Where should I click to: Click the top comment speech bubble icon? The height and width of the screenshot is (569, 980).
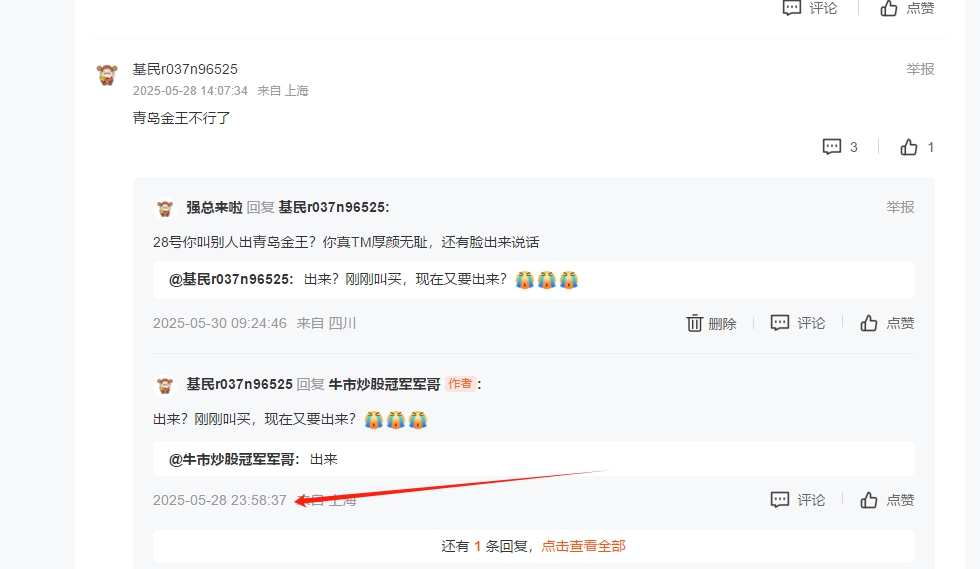[x=792, y=8]
